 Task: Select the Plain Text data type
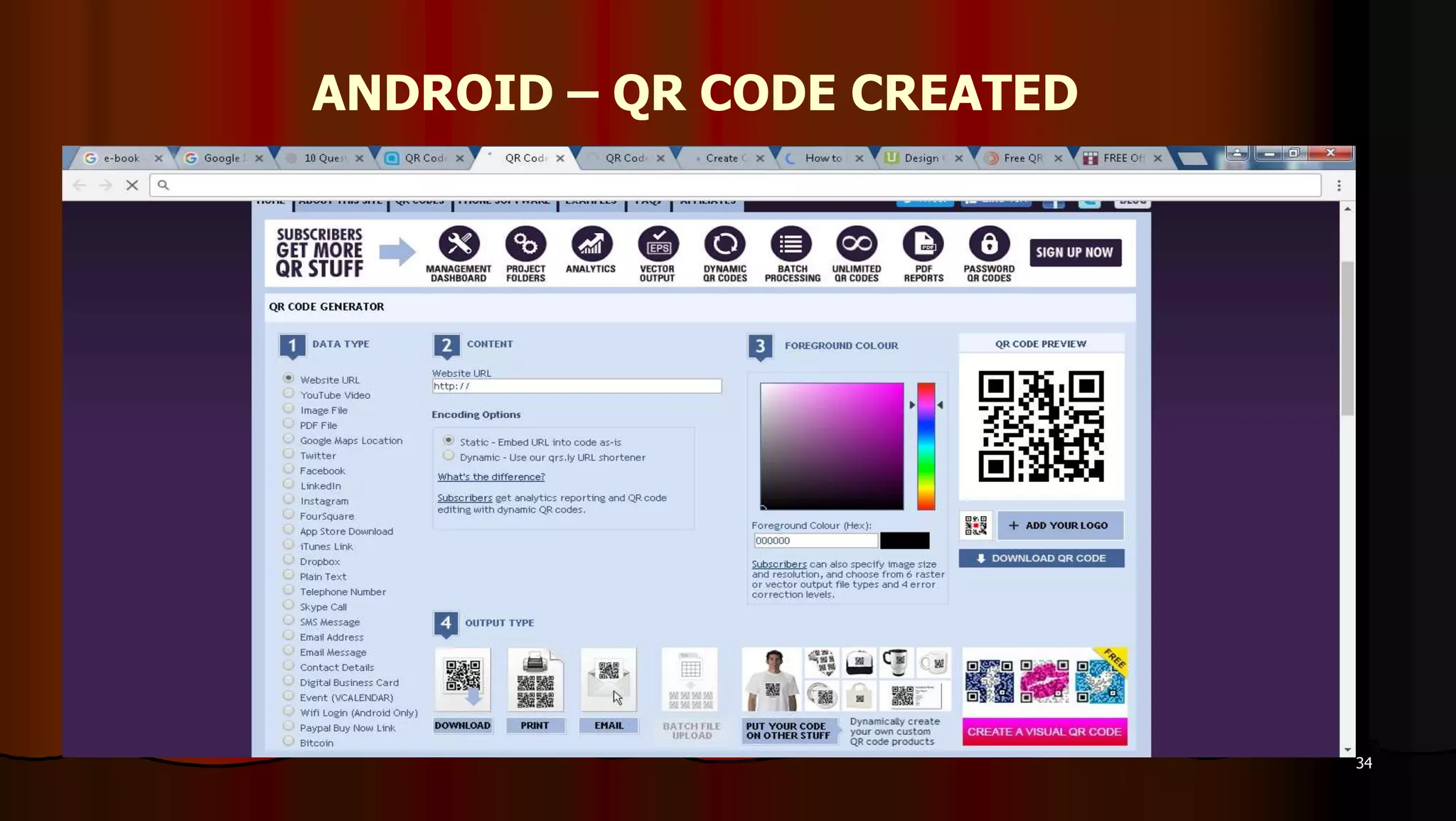click(289, 575)
